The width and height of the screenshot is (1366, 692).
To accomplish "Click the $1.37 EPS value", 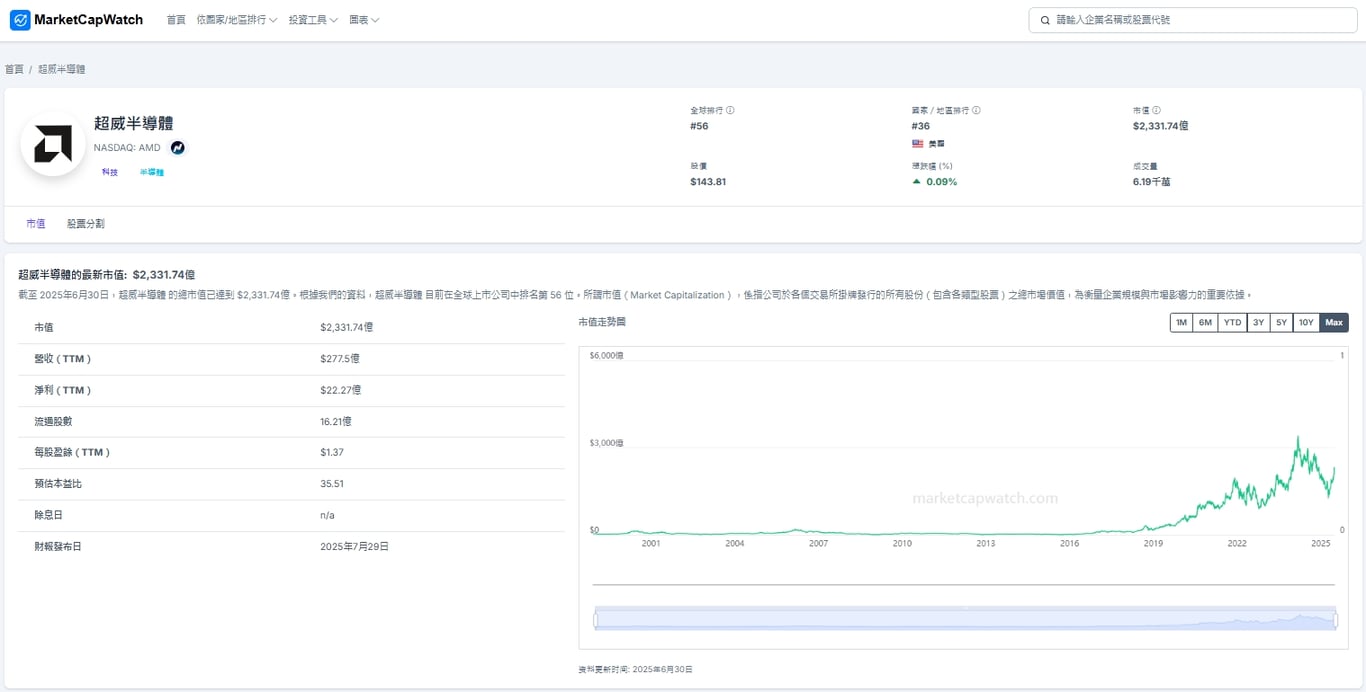I will click(332, 453).
